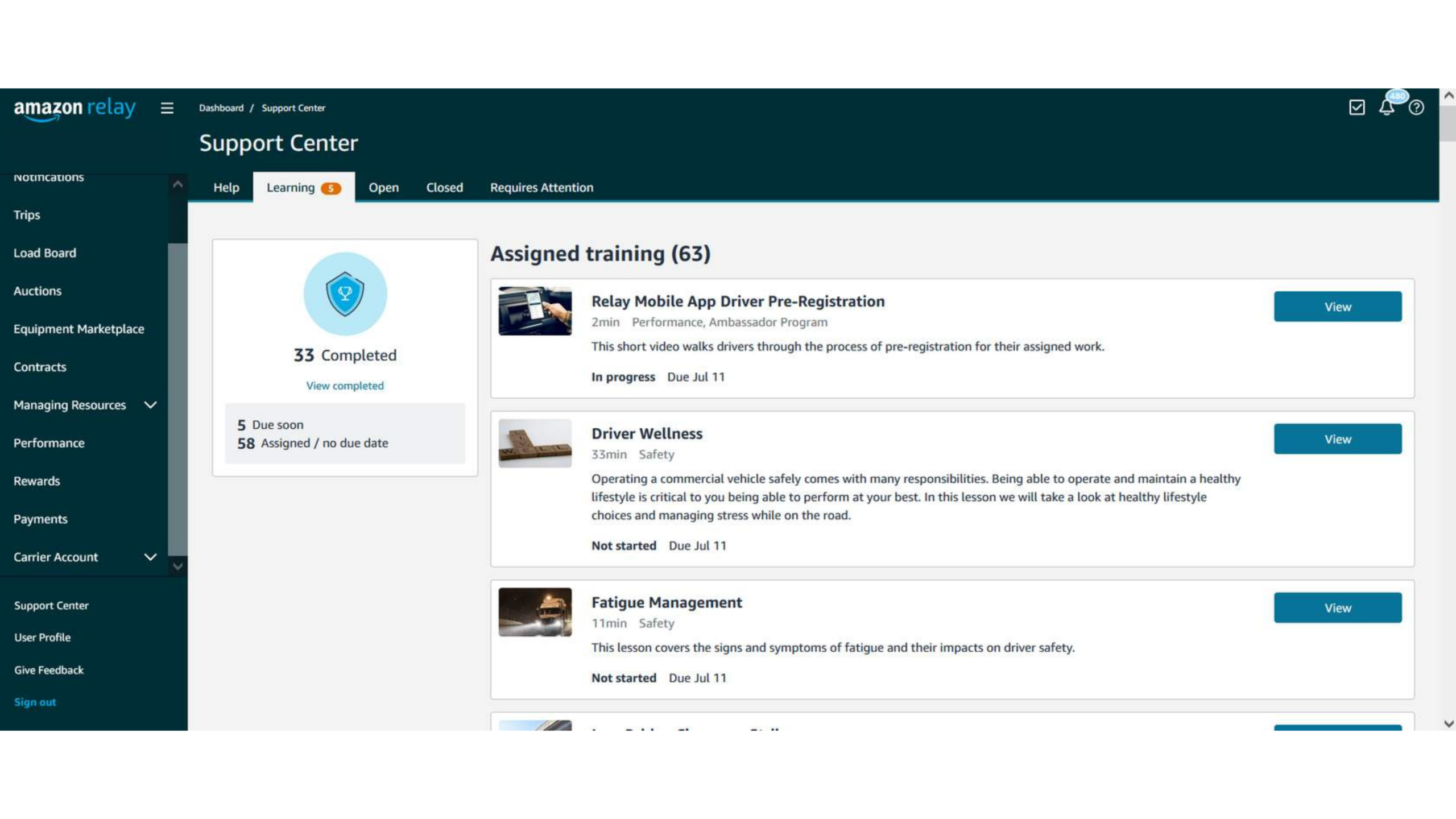Screen dimensions: 1456x819
Task: Open the notifications bell icon
Action: [1386, 107]
